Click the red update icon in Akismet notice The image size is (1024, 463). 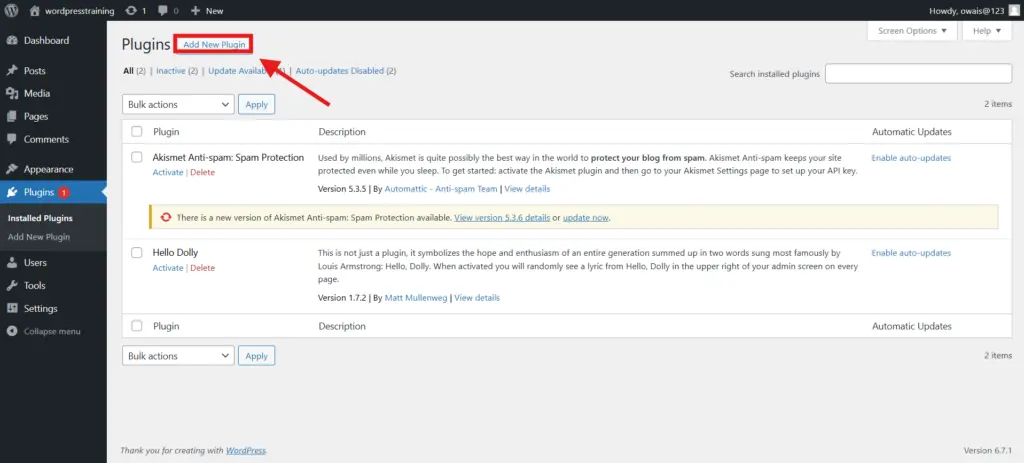pos(166,218)
